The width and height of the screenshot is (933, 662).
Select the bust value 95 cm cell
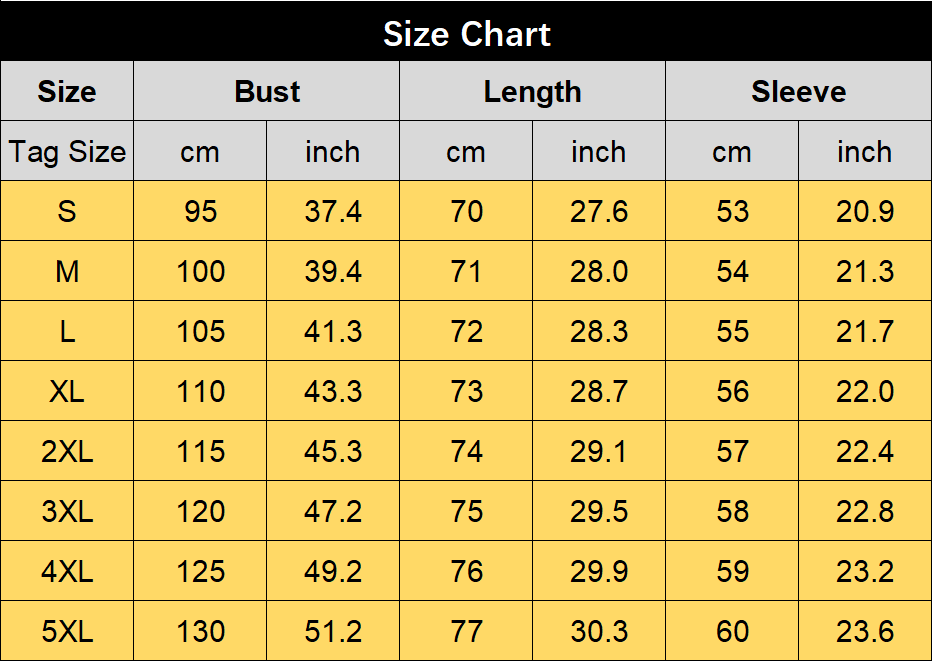pos(201,211)
